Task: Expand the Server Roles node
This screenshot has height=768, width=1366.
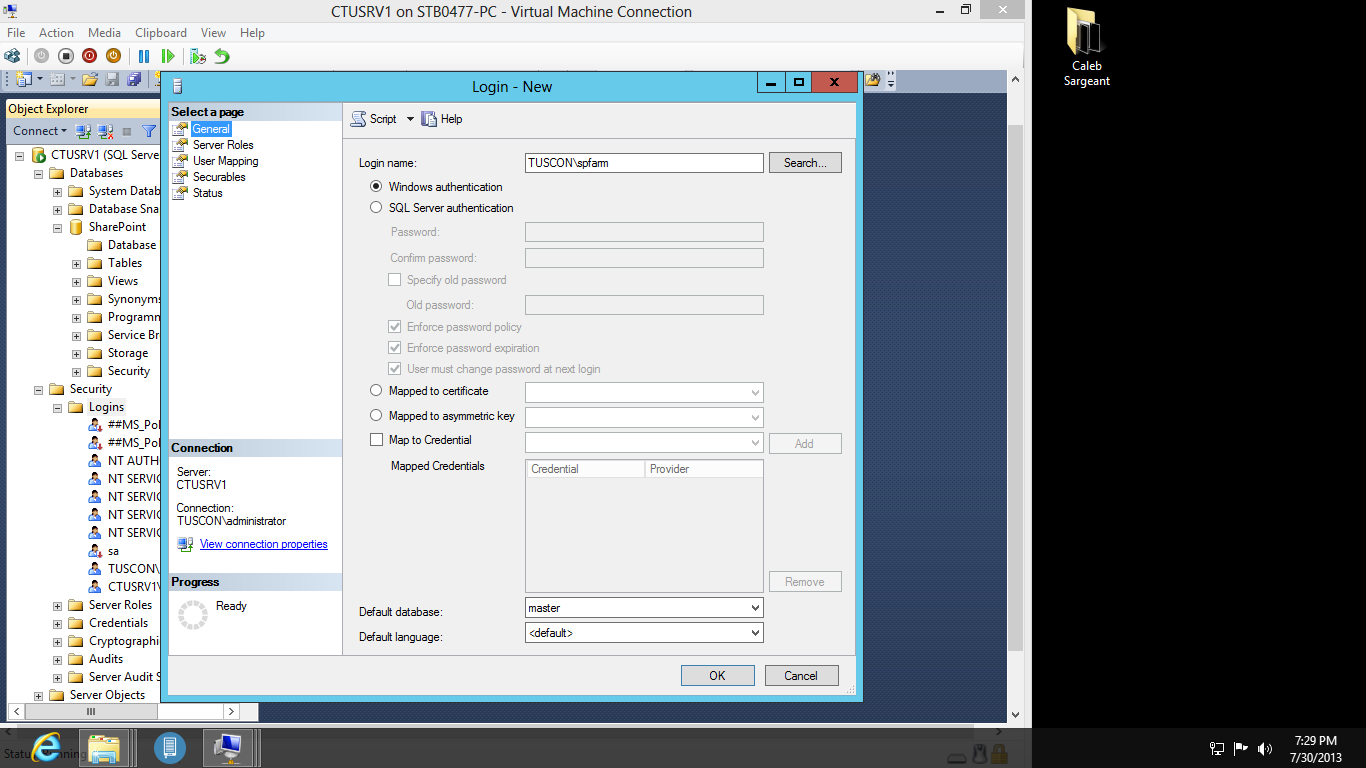Action: click(58, 605)
